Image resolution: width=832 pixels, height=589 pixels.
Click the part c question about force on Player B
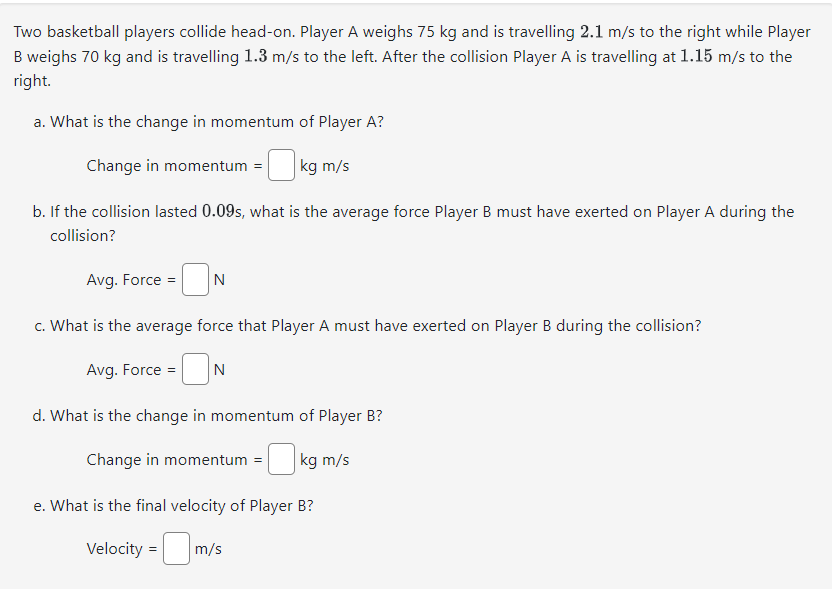[375, 325]
